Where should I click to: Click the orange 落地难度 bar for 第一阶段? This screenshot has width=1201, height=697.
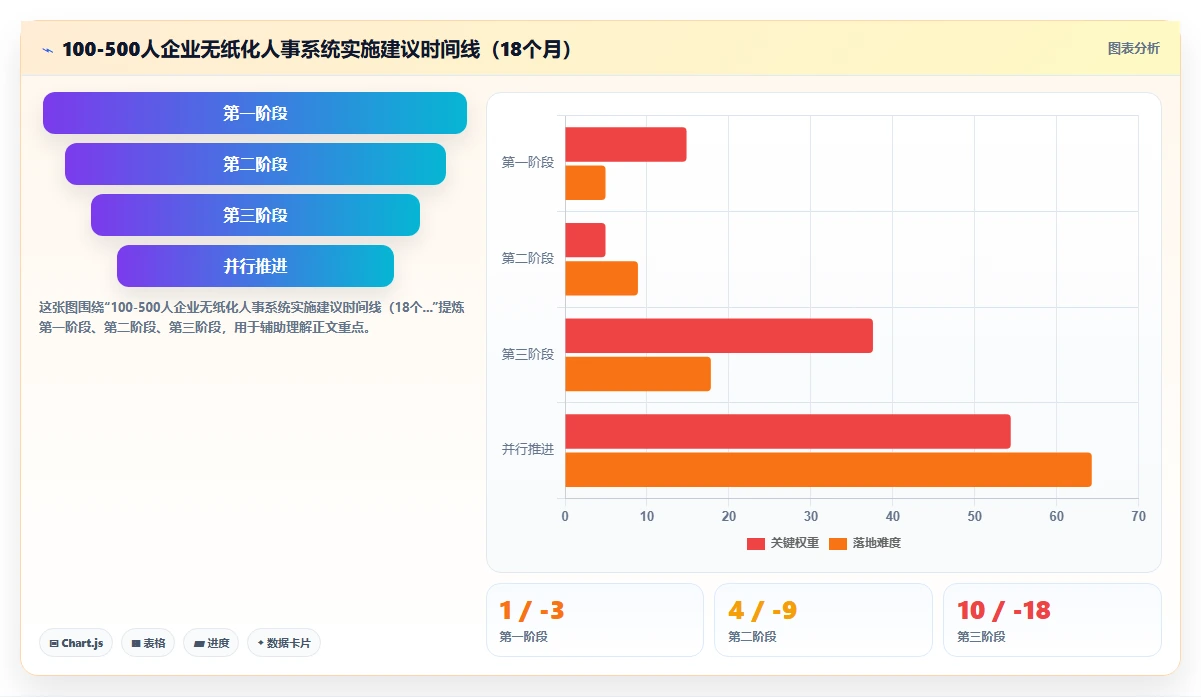click(586, 183)
